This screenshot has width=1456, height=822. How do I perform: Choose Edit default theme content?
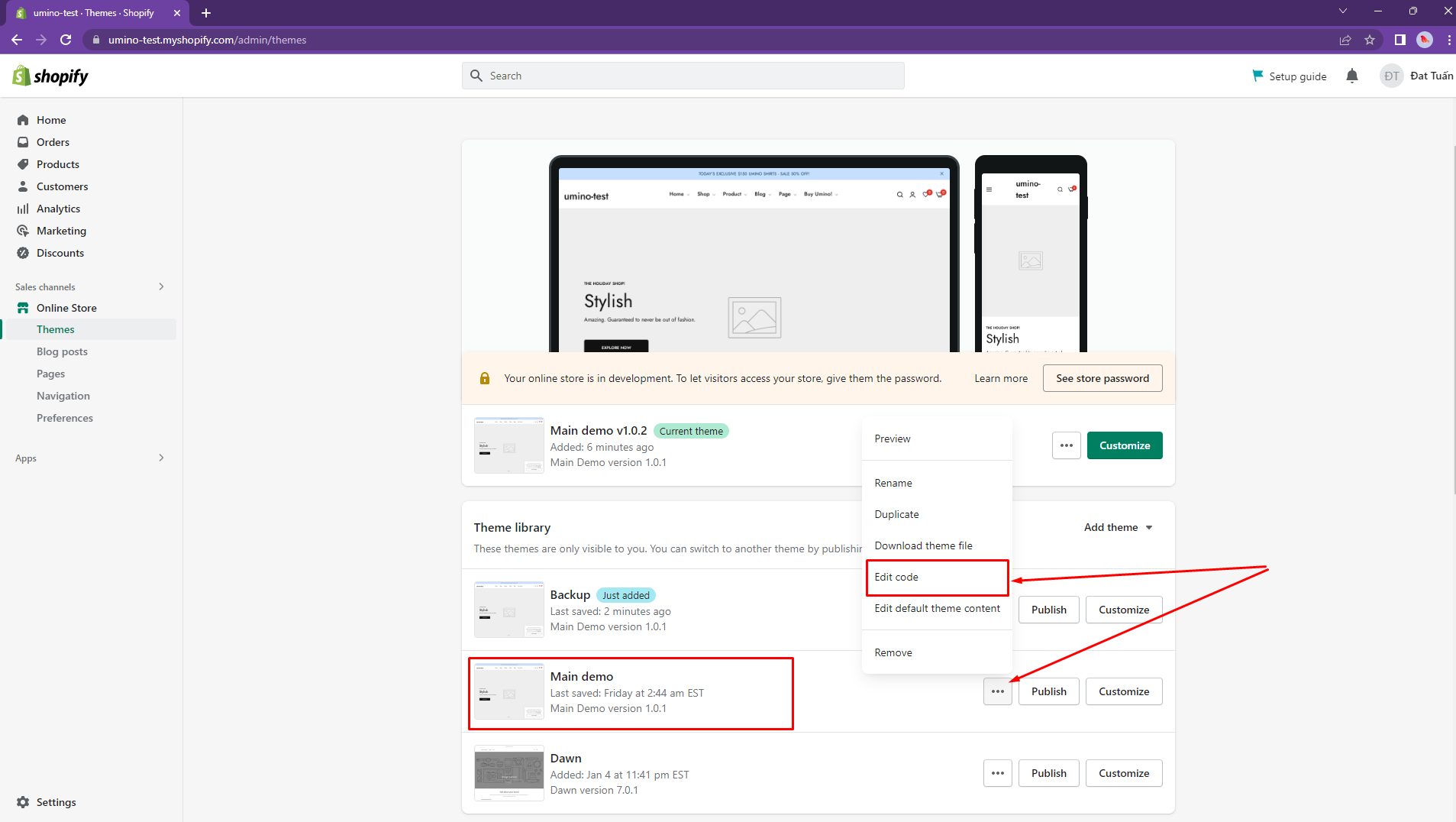938,608
